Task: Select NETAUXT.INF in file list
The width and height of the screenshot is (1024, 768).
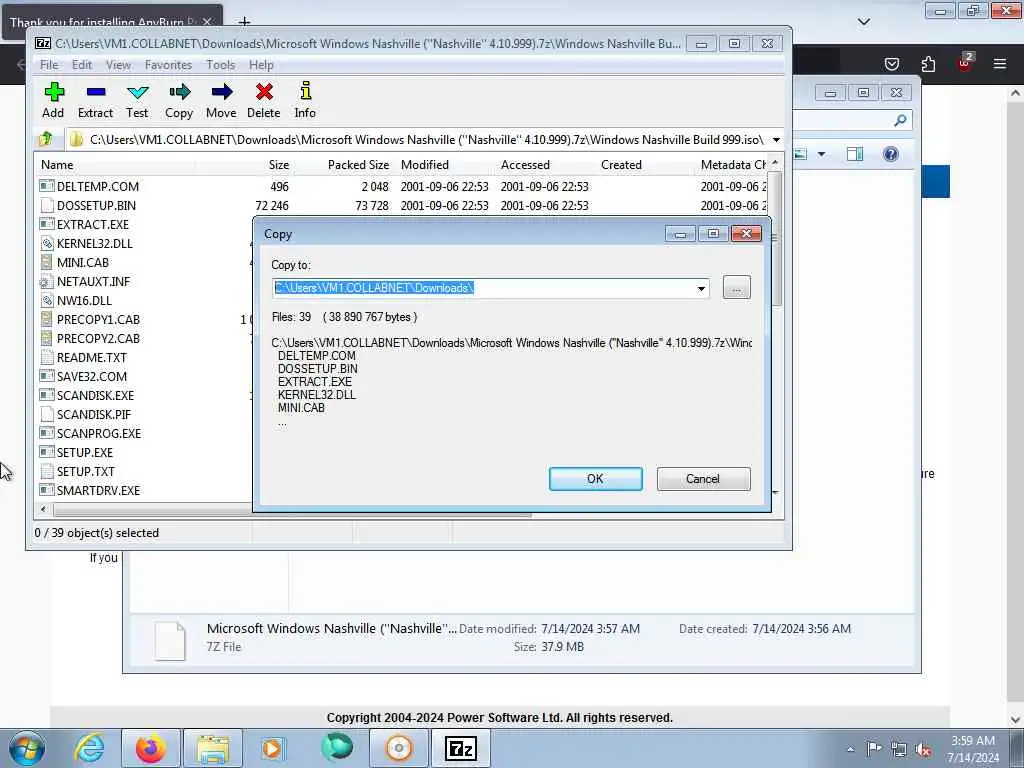Action: [x=93, y=281]
